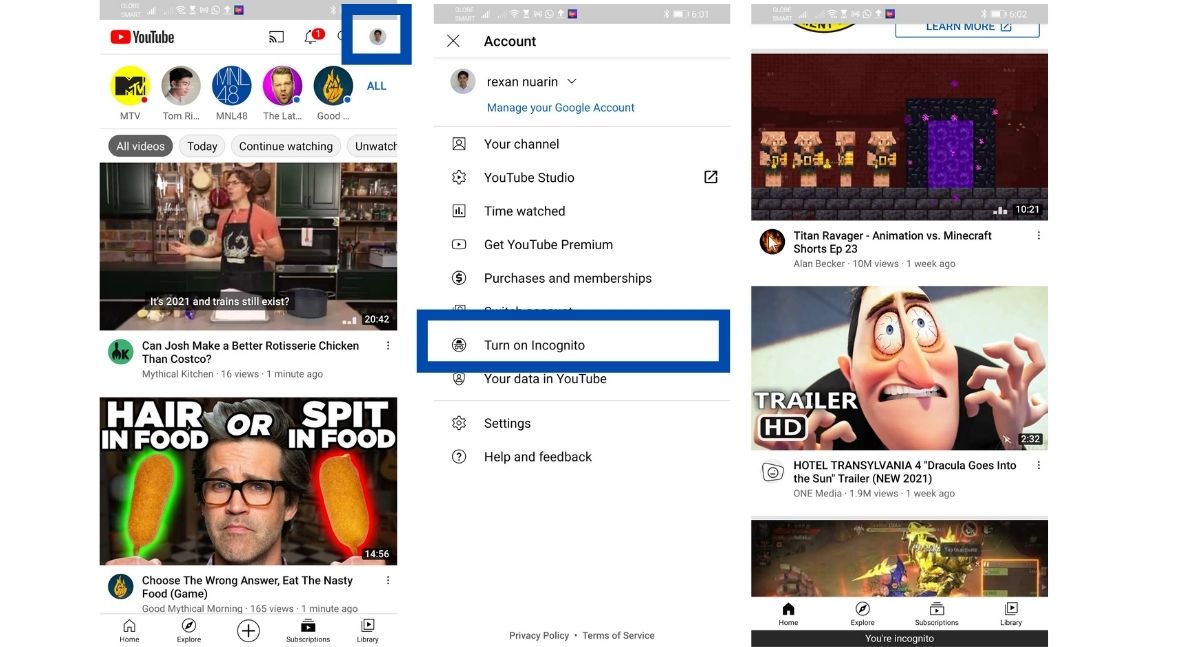
Task: Tap the 'ALL' subscriptions link
Action: pyautogui.click(x=376, y=86)
